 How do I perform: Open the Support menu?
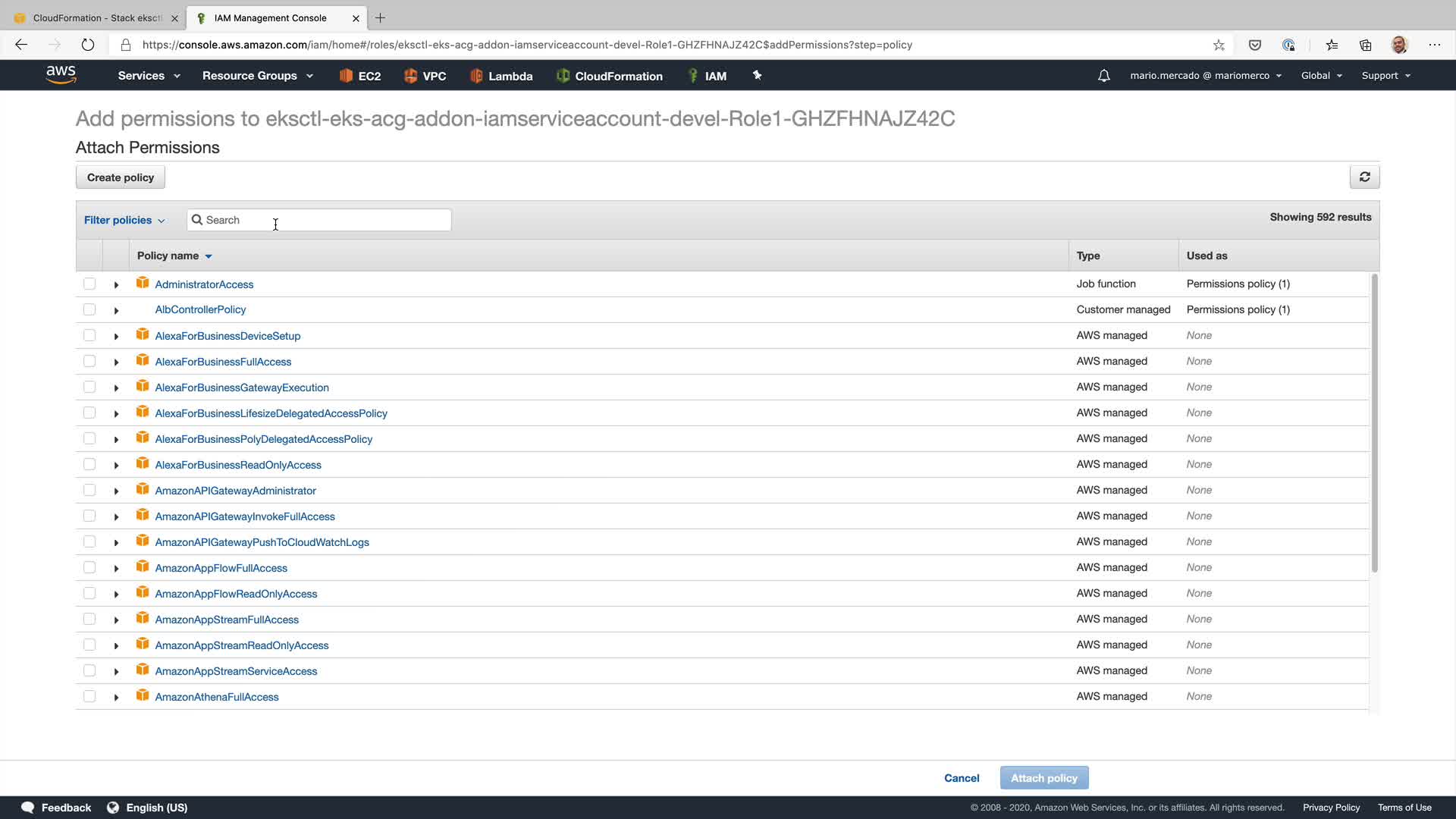(x=1385, y=76)
